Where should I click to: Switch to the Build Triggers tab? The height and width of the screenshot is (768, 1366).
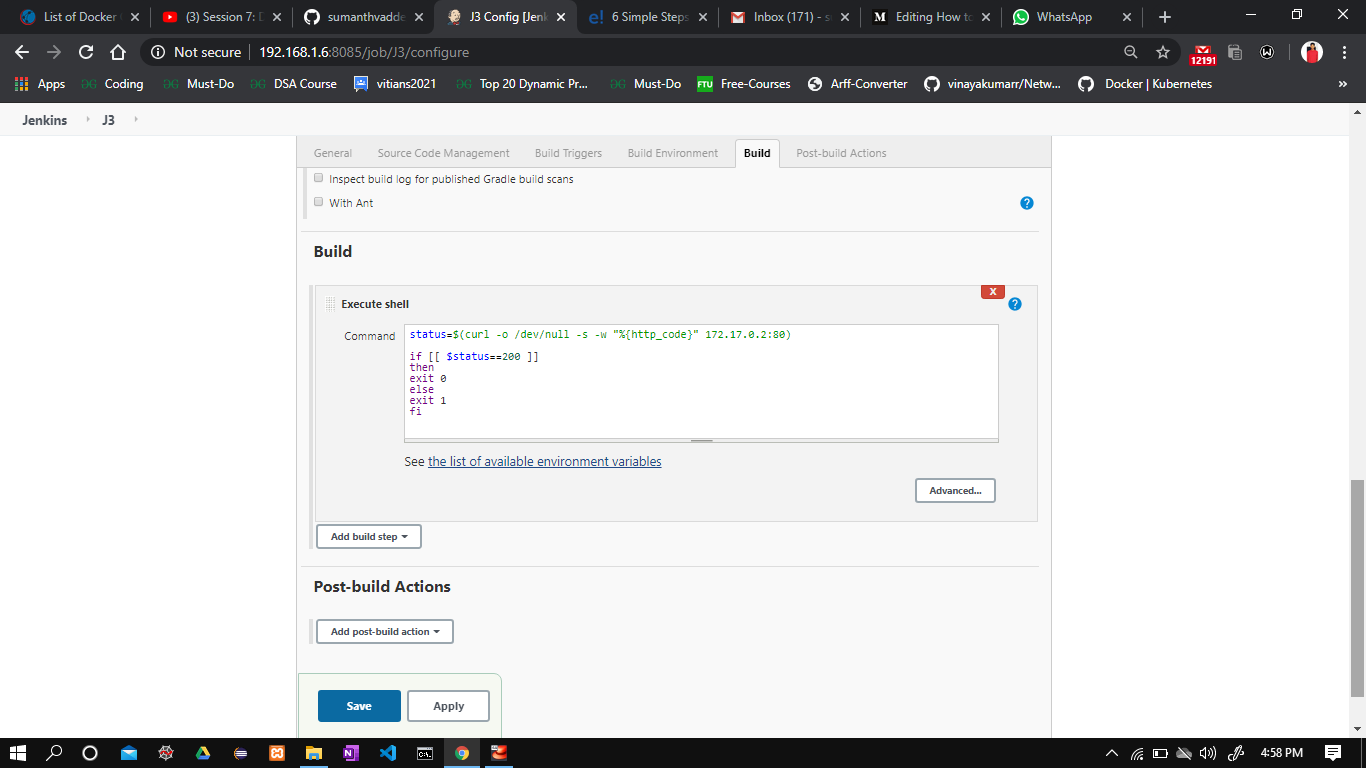(568, 153)
